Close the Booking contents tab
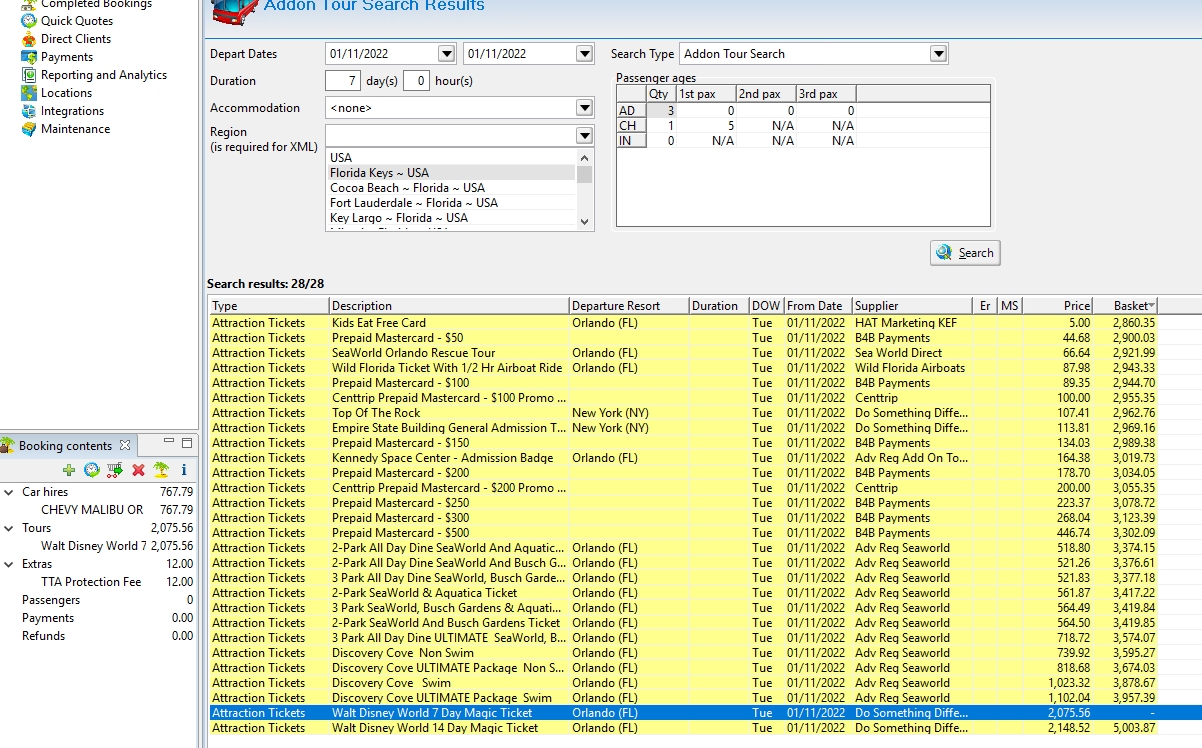Viewport: 1202px width, 748px height. pyautogui.click(x=125, y=446)
